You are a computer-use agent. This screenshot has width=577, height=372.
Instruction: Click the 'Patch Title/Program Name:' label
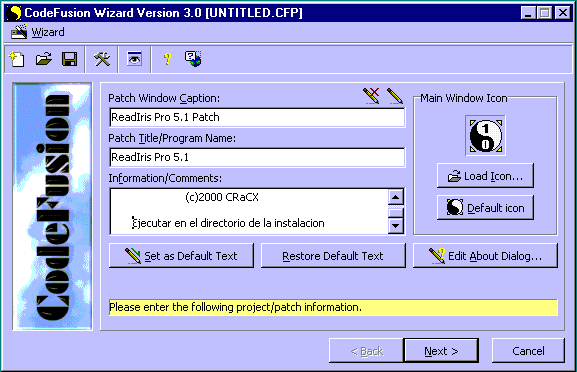point(172,138)
